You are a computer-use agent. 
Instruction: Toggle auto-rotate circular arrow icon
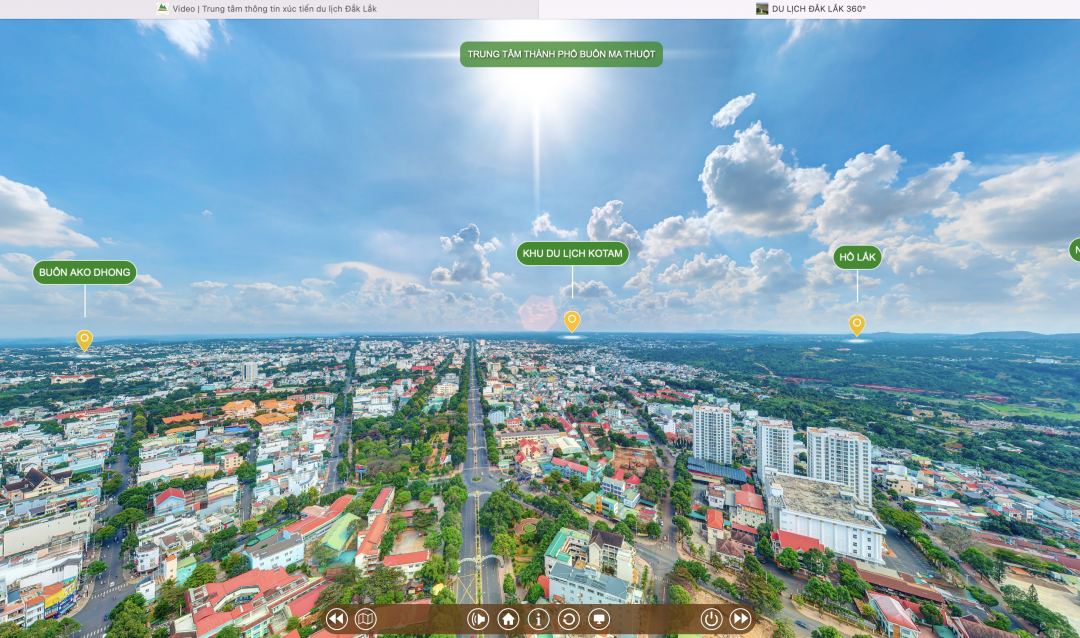pyautogui.click(x=568, y=619)
